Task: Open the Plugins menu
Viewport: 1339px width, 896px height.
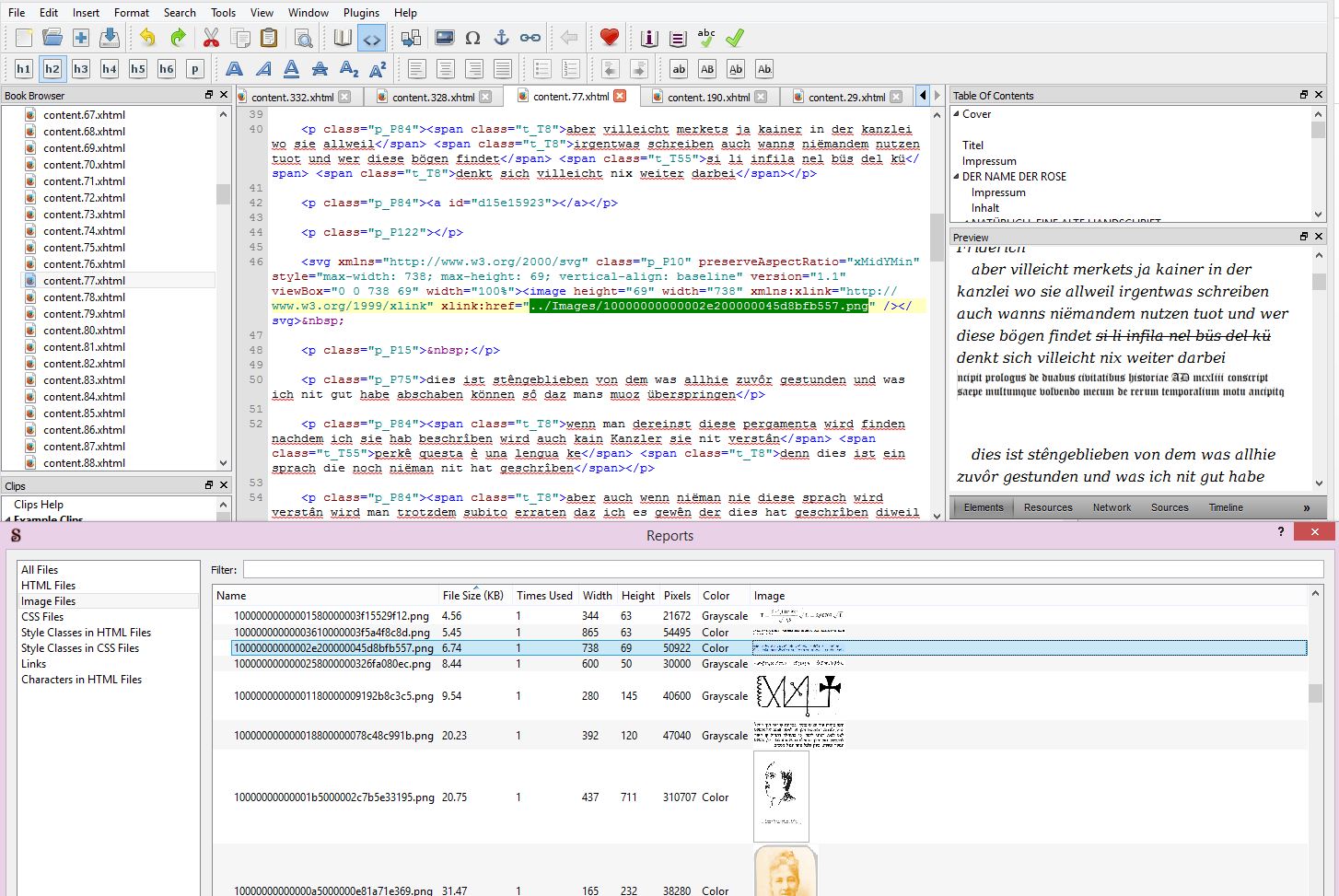Action: pos(361,13)
